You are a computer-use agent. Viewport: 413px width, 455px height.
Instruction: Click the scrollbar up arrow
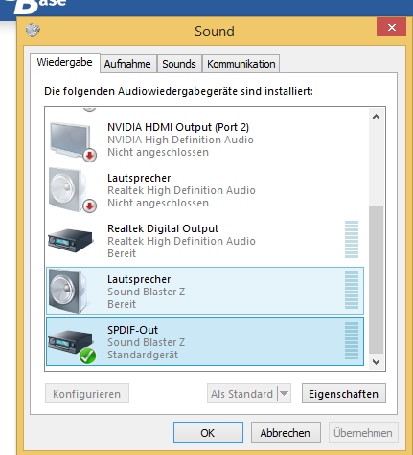(x=376, y=117)
